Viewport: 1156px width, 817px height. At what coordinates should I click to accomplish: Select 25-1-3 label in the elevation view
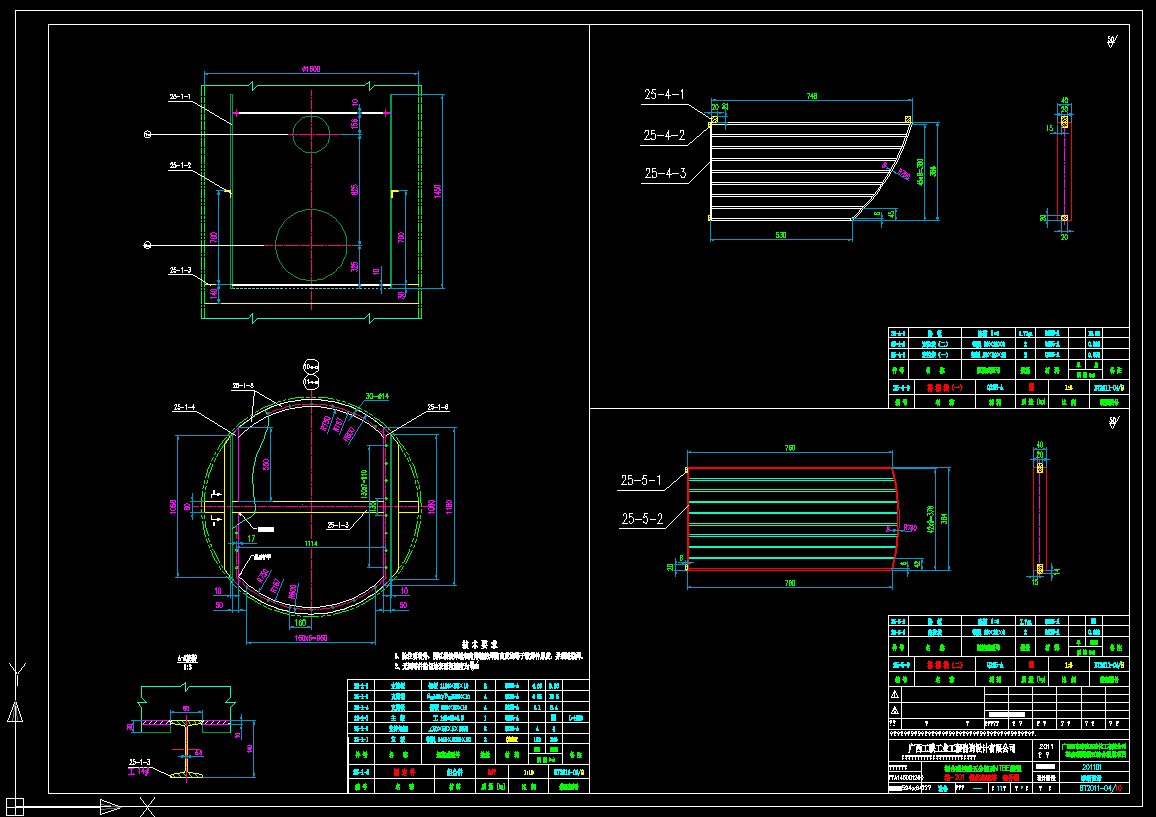[180, 271]
